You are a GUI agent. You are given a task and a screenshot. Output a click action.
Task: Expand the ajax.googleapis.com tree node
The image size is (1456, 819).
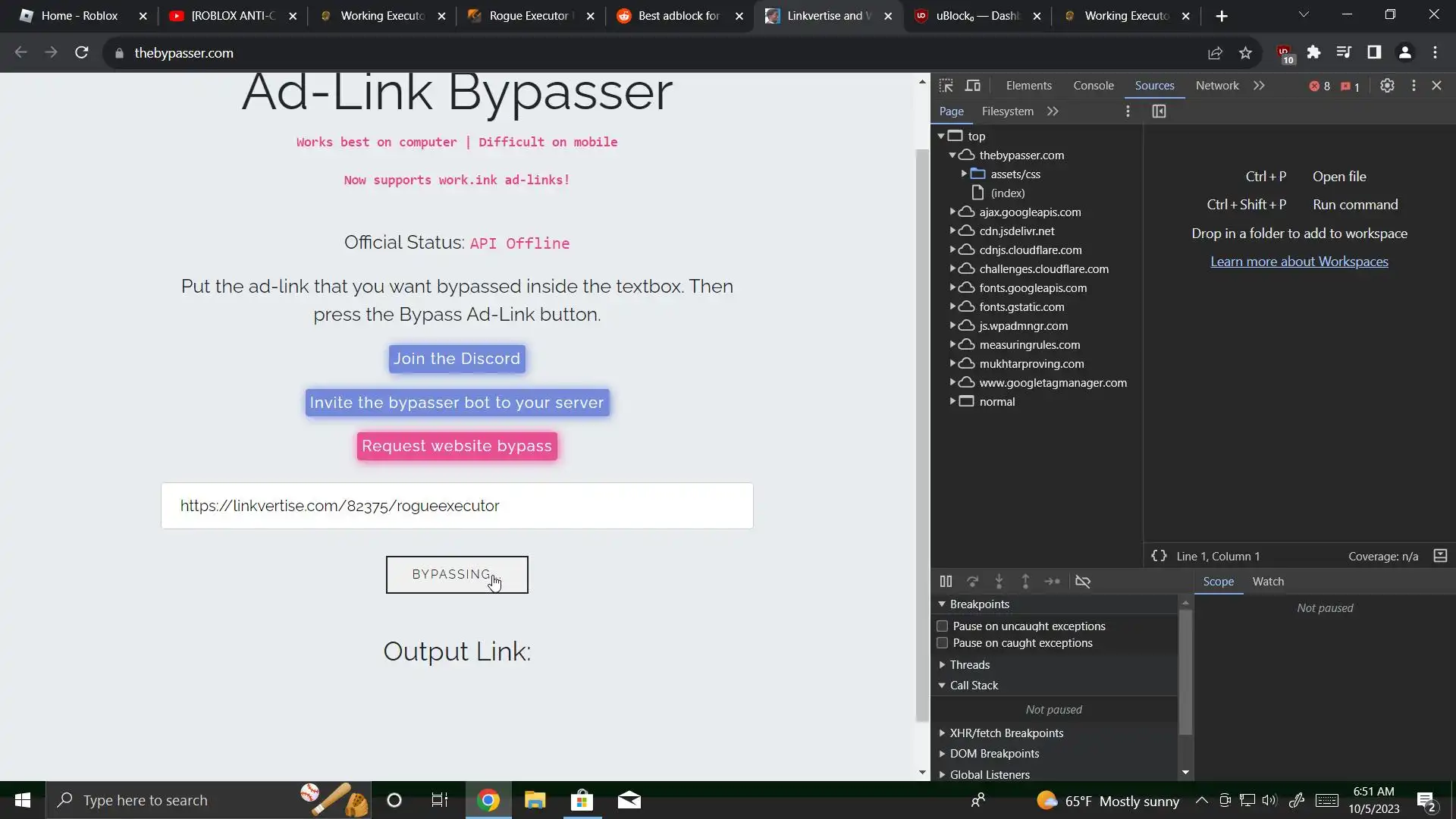click(x=952, y=212)
